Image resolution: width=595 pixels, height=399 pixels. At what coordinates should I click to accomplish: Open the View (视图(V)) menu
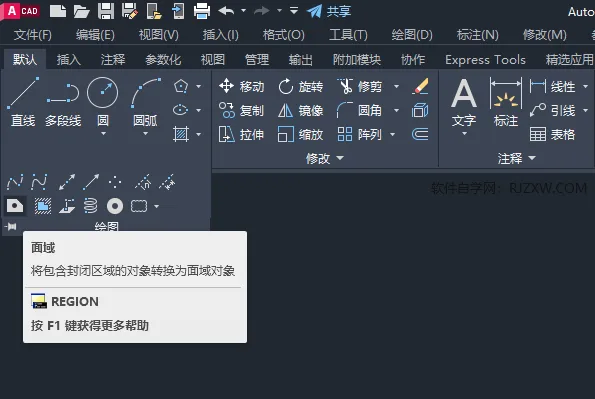pos(159,35)
